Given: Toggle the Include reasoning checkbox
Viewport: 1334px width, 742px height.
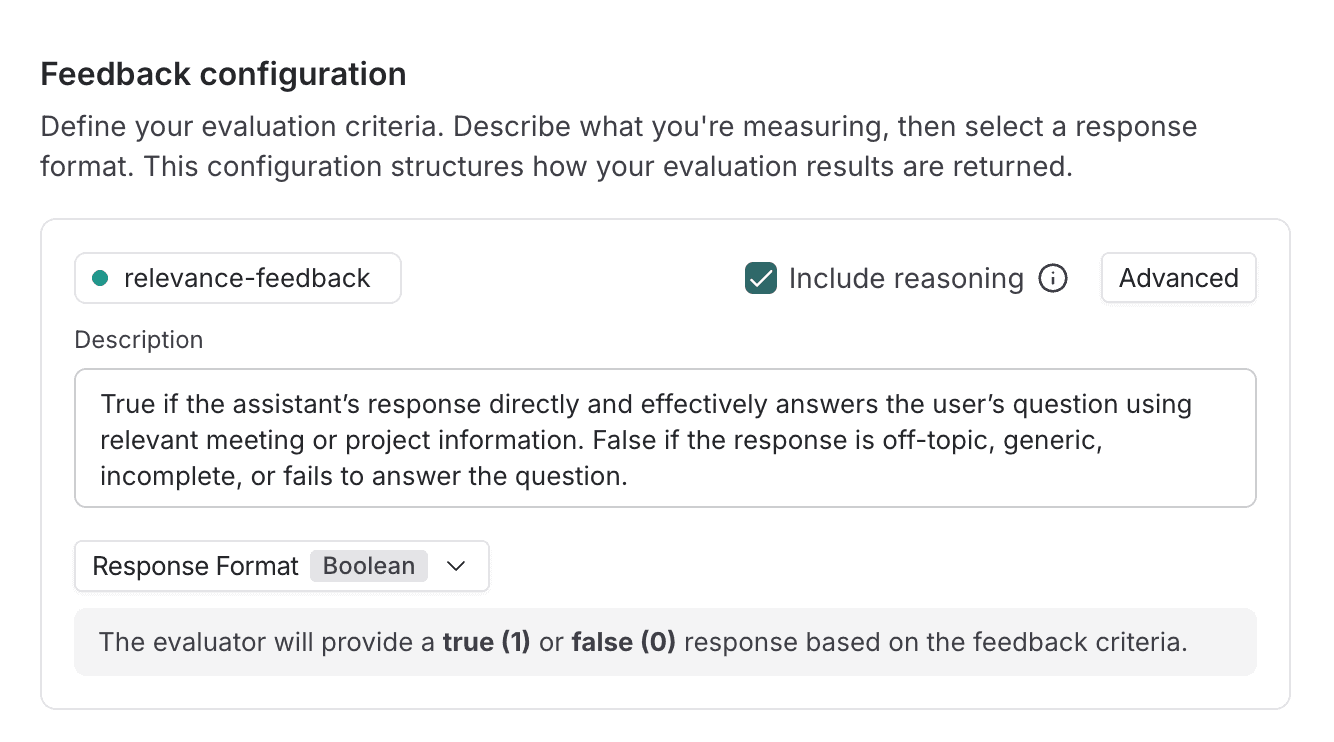Looking at the screenshot, I should (761, 279).
